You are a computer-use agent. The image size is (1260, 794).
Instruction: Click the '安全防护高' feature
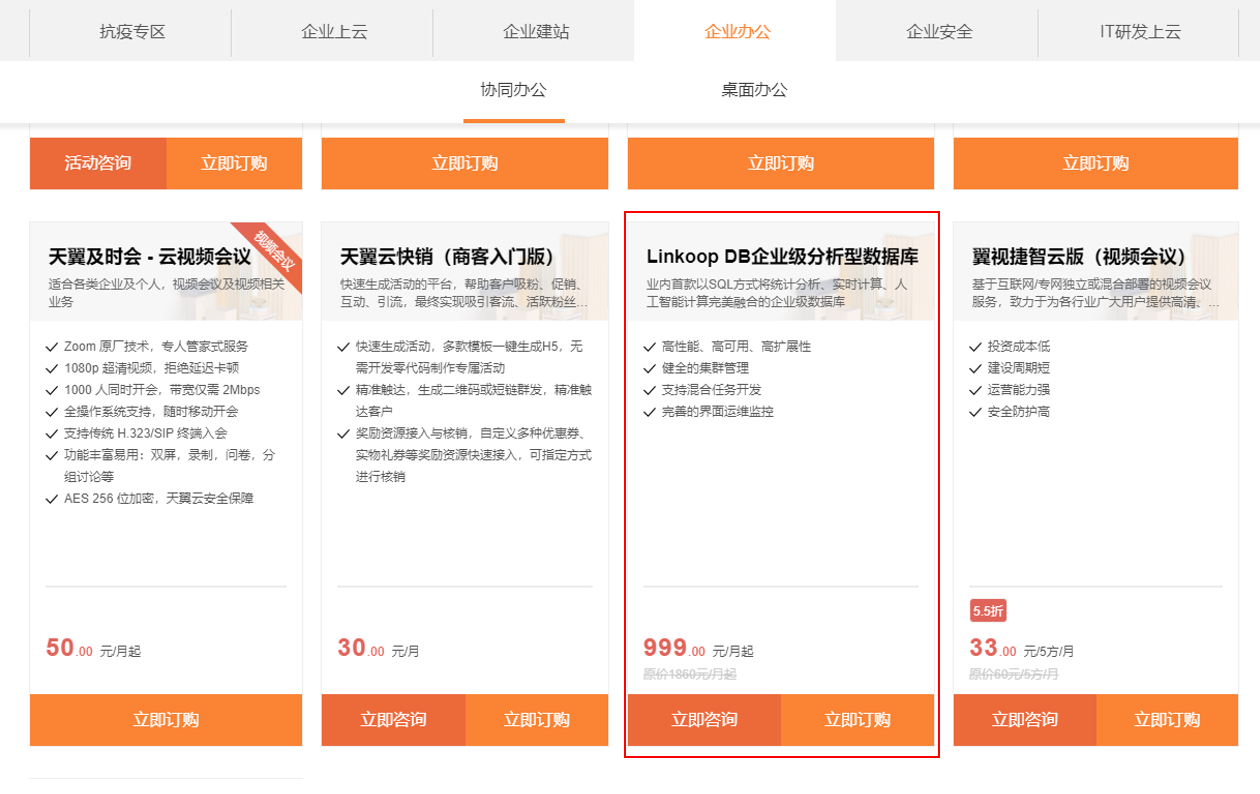coord(1019,412)
